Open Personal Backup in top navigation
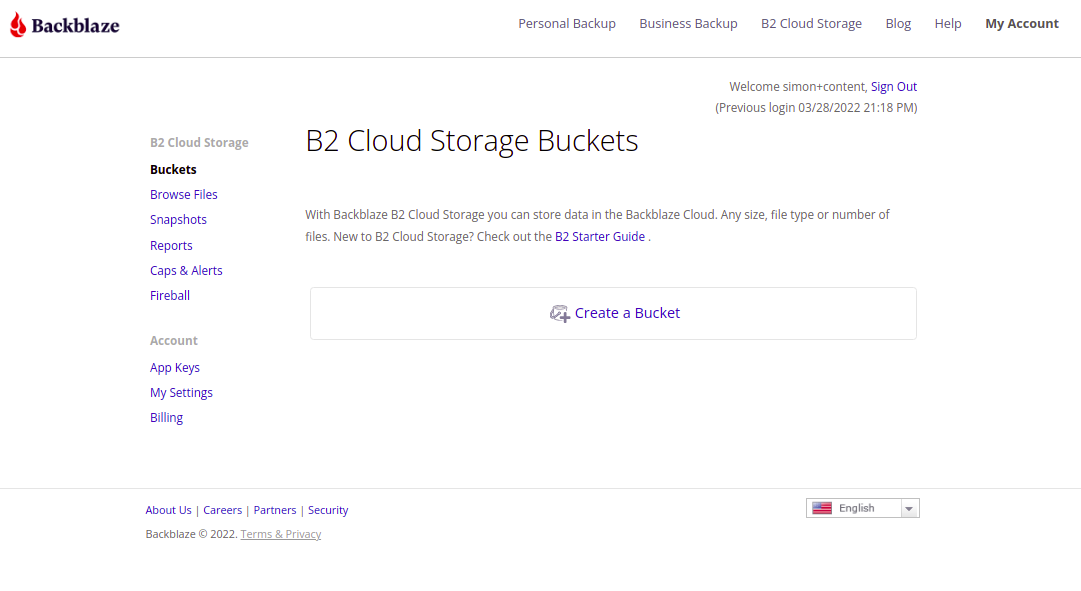Screen dimensions: 1081x591 click(567, 24)
